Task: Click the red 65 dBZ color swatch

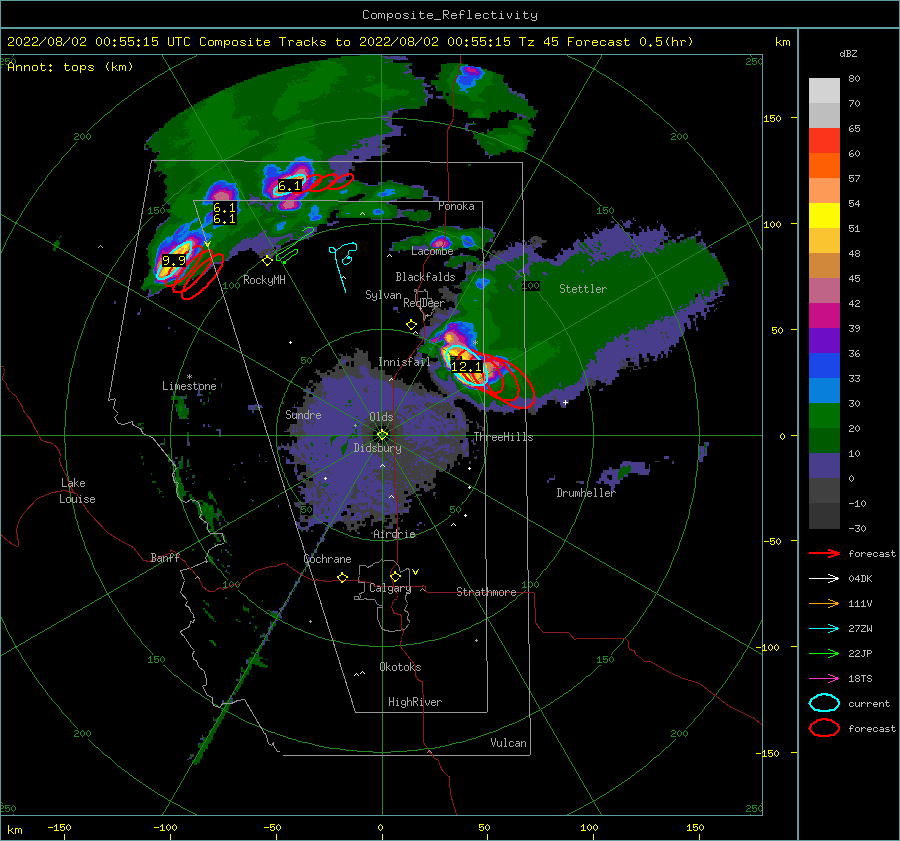Action: [x=824, y=141]
